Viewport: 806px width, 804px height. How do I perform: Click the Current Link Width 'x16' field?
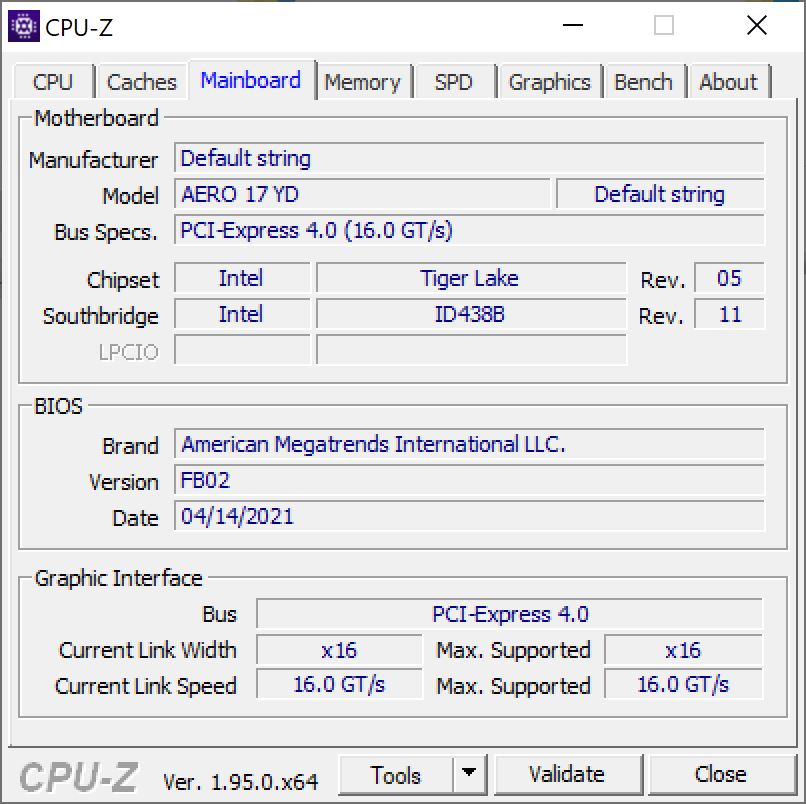pos(339,650)
